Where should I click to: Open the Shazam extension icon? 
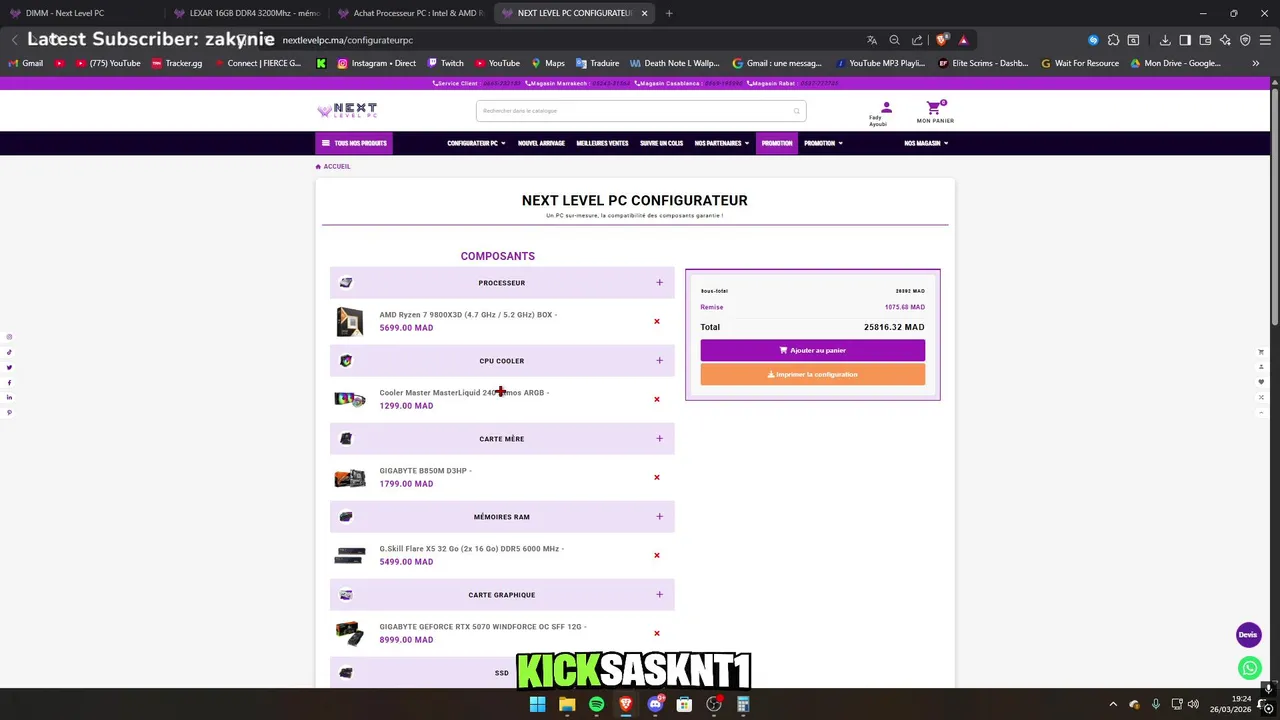point(1093,40)
